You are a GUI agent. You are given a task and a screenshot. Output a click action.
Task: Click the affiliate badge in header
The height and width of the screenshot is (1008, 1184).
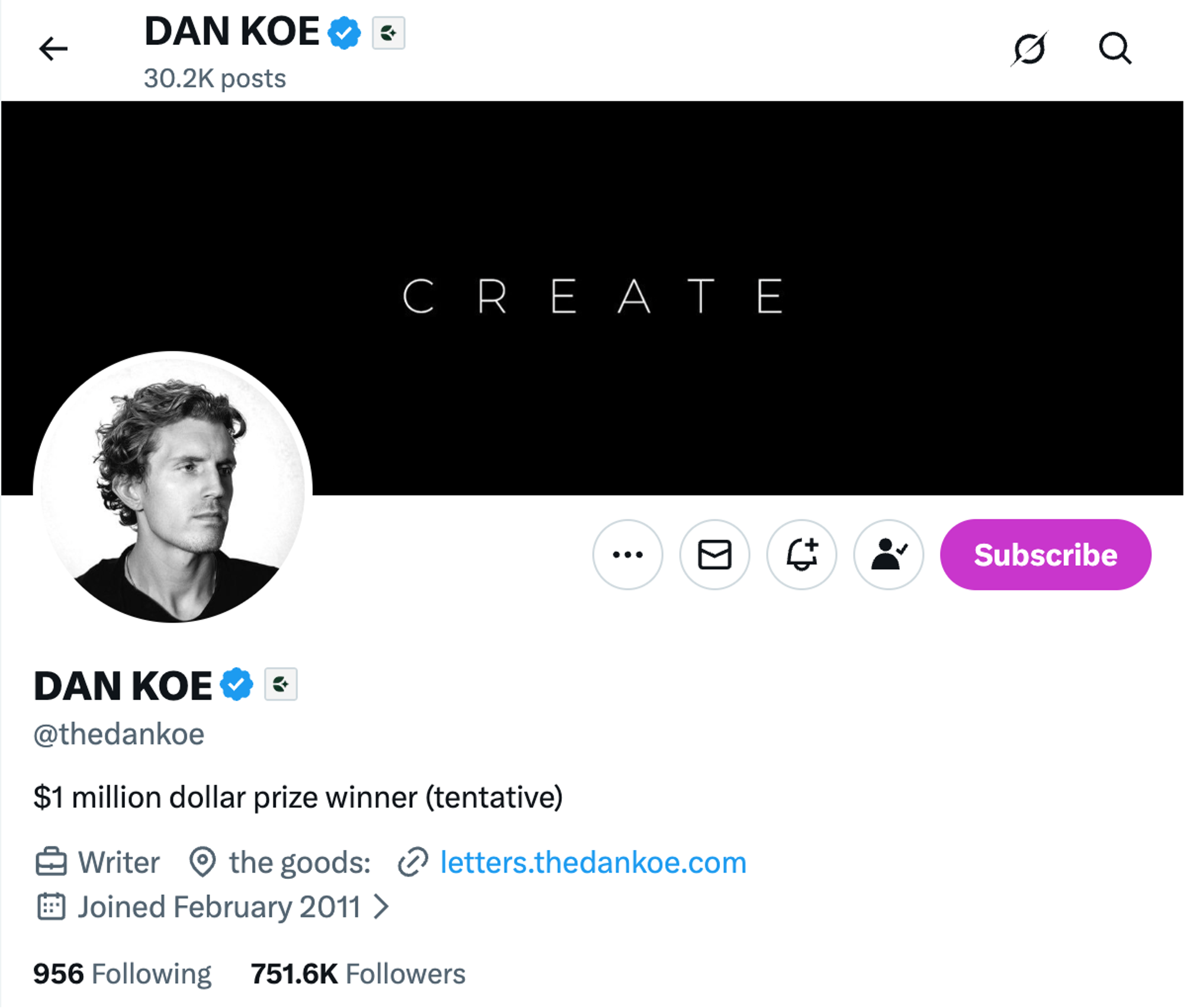(388, 33)
